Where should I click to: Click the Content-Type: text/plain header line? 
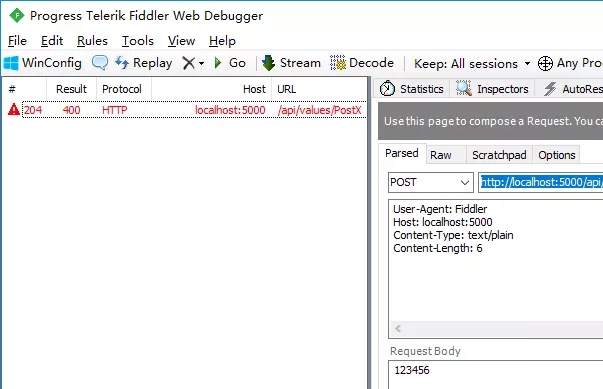[453, 235]
